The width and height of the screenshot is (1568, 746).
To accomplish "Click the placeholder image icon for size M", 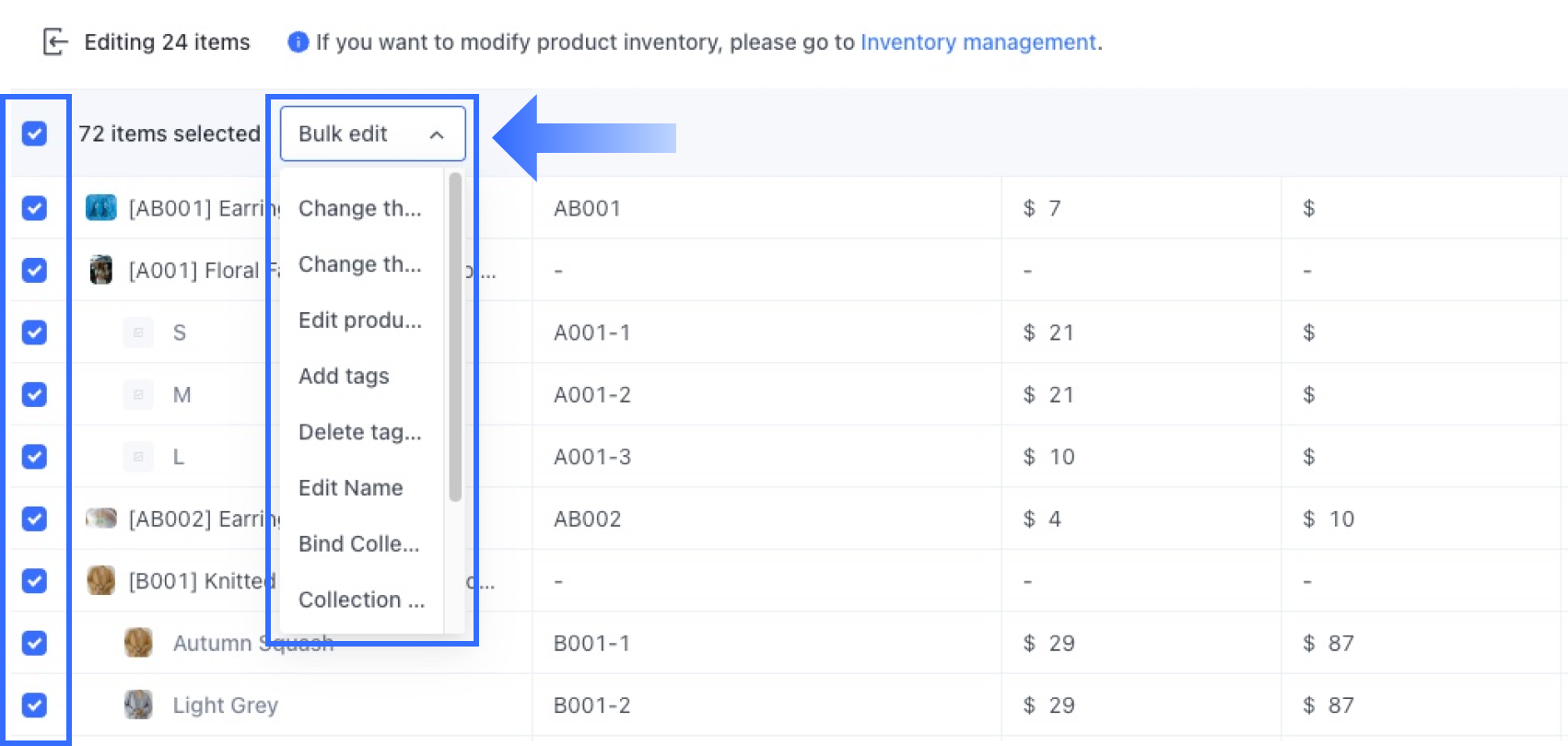I will click(x=138, y=394).
